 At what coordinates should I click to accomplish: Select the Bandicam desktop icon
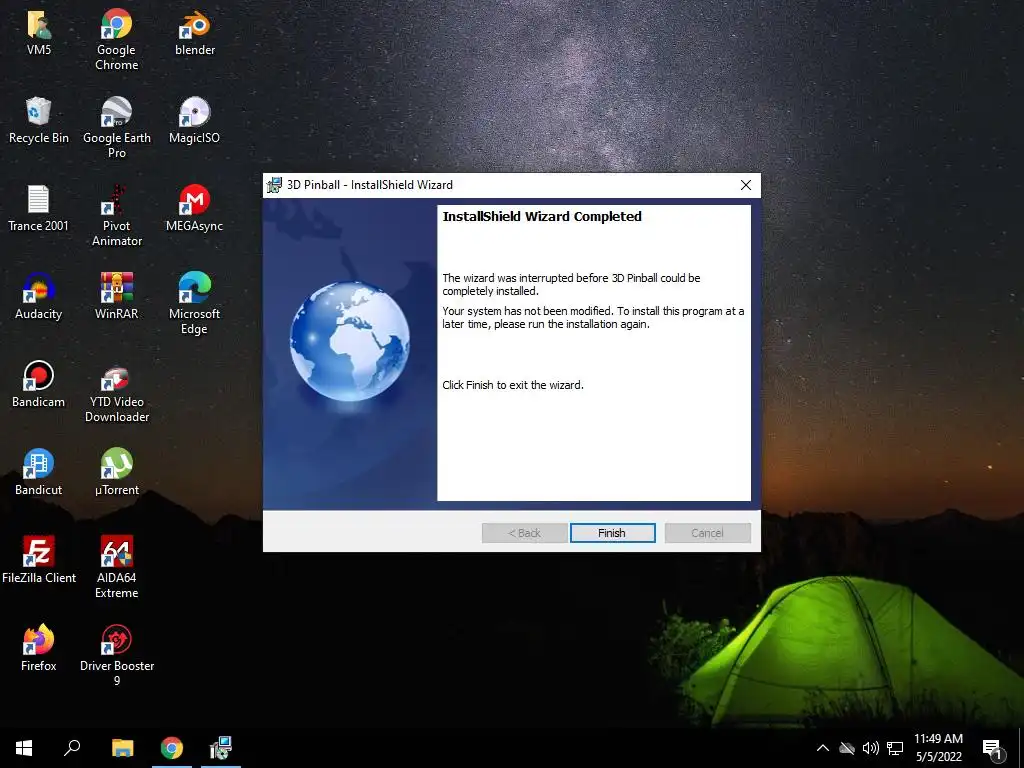point(39,385)
